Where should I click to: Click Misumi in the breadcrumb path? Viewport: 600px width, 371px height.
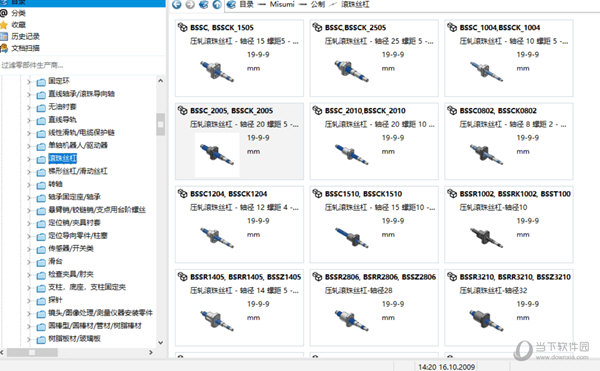pos(282,4)
